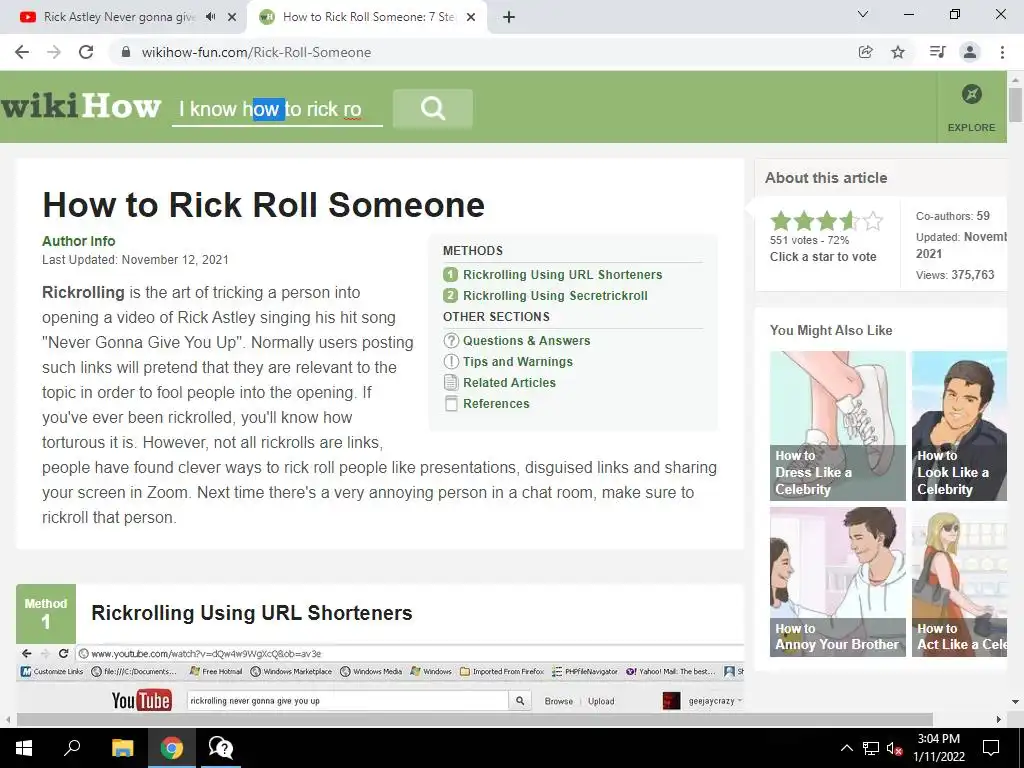
Task: Click the Tips and Warnings exclamation icon
Action: pyautogui.click(x=451, y=361)
